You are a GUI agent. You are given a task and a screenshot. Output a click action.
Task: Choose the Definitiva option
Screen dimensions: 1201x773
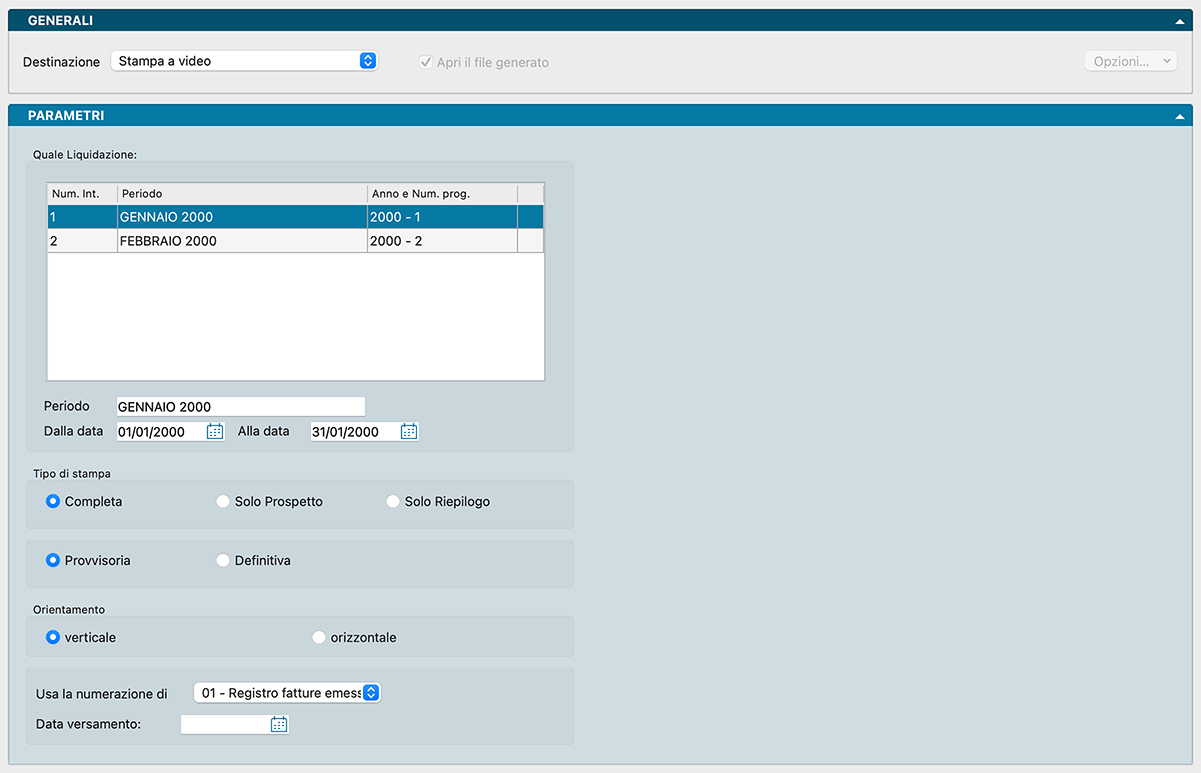pyautogui.click(x=223, y=561)
